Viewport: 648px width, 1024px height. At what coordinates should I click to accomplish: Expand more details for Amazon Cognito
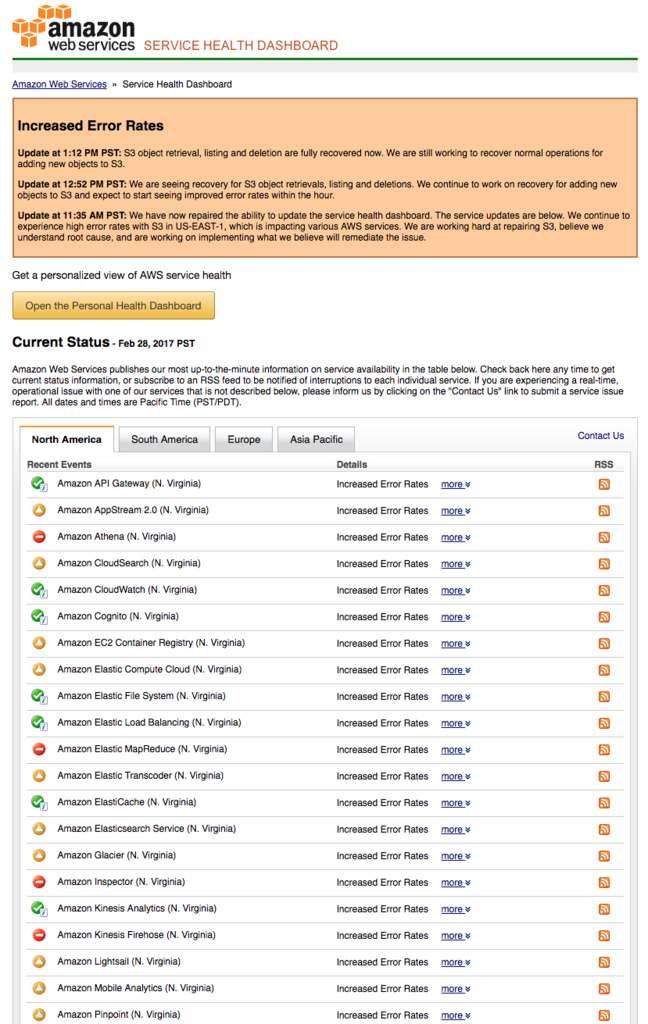click(455, 617)
